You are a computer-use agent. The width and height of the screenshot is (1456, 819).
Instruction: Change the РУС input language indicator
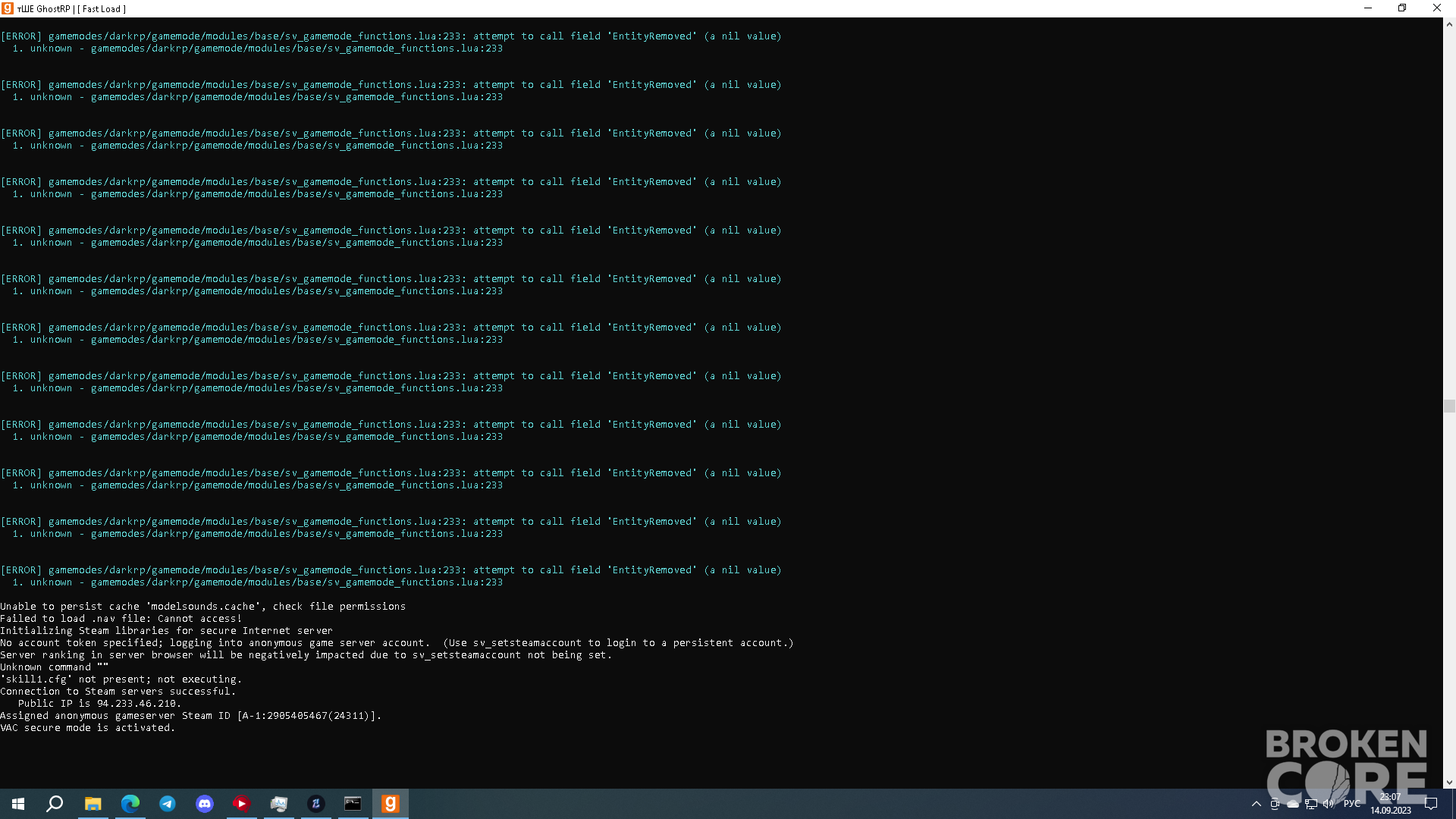[1352, 804]
